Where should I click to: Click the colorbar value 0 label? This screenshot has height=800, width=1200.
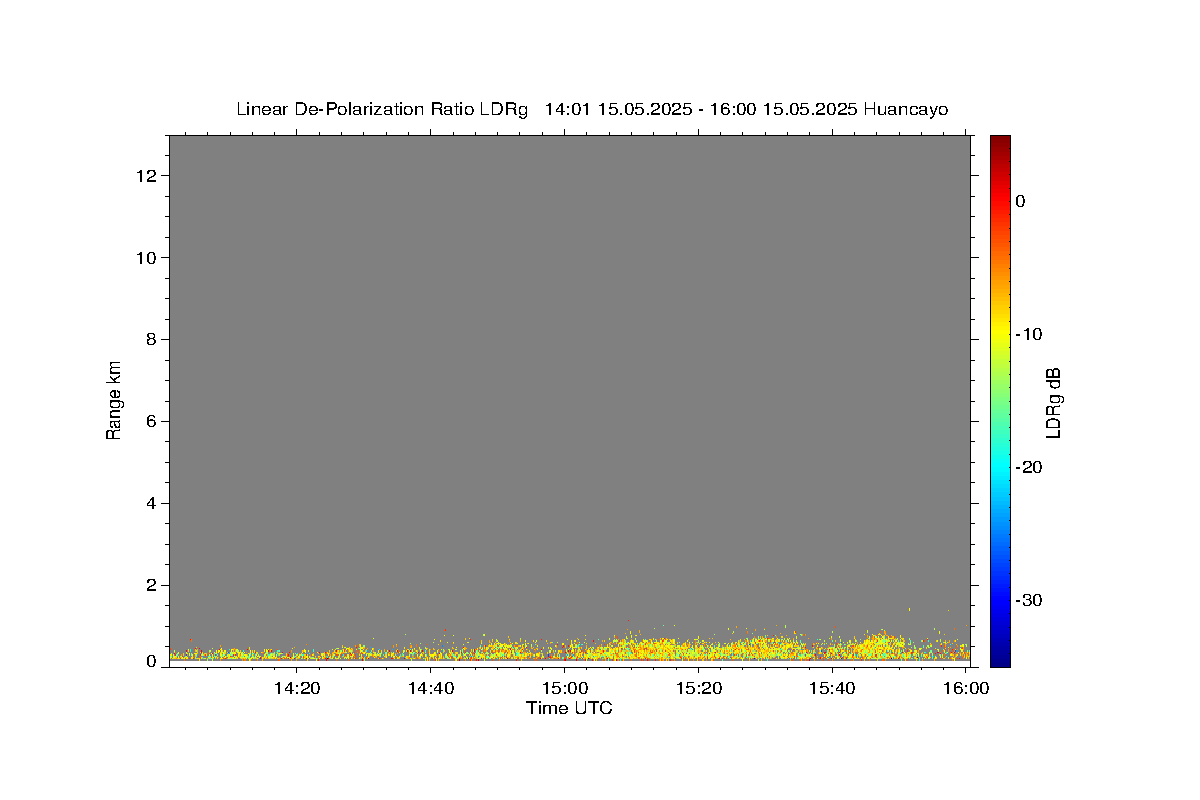1021,201
